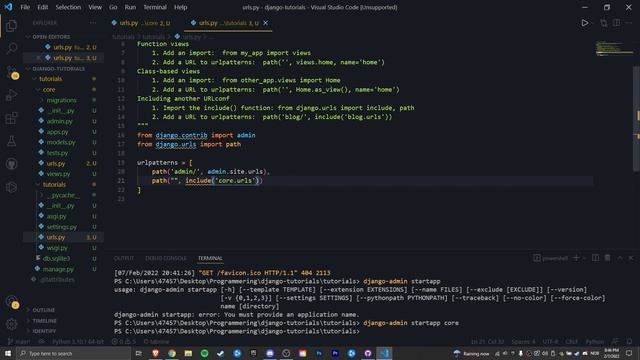Open Brave browser from taskbar
Image resolution: width=640 pixels, height=360 pixels.
[x=156, y=353]
